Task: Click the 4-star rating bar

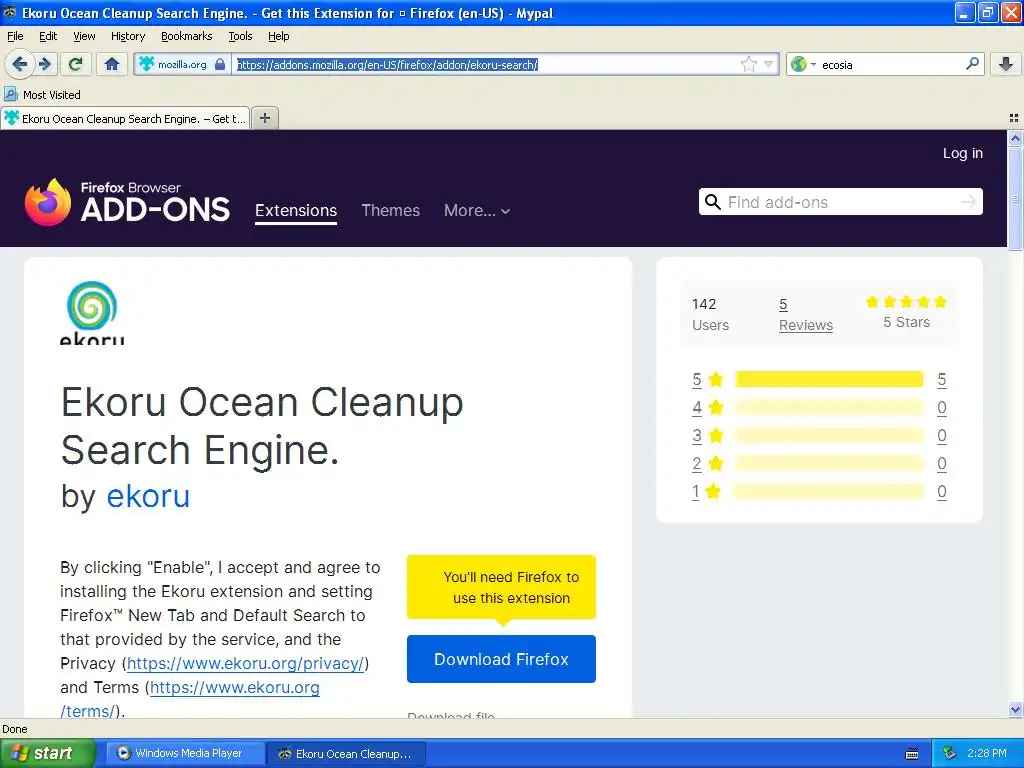Action: [829, 408]
